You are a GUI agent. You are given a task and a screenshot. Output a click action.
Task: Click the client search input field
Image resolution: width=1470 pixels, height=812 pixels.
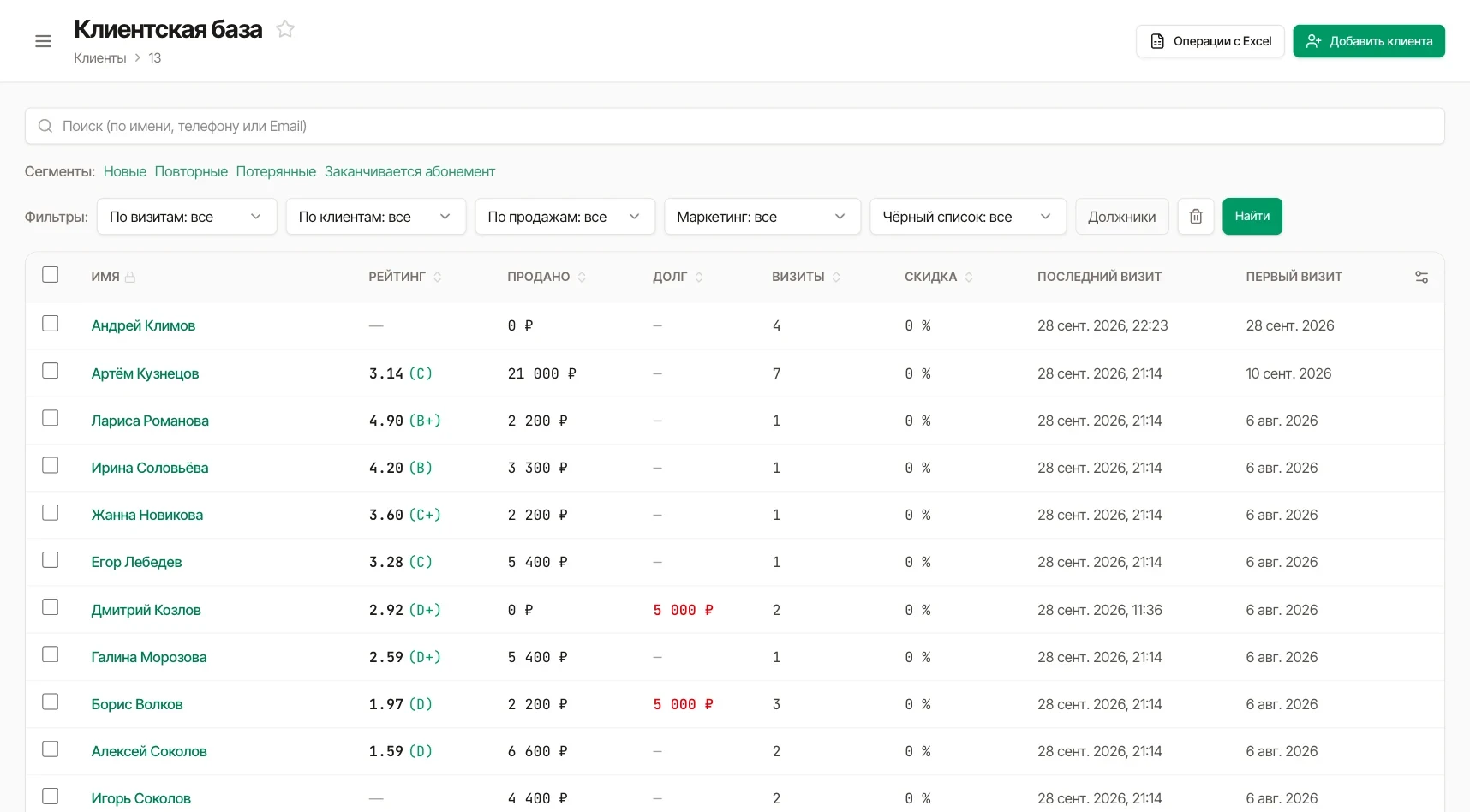pos(735,126)
